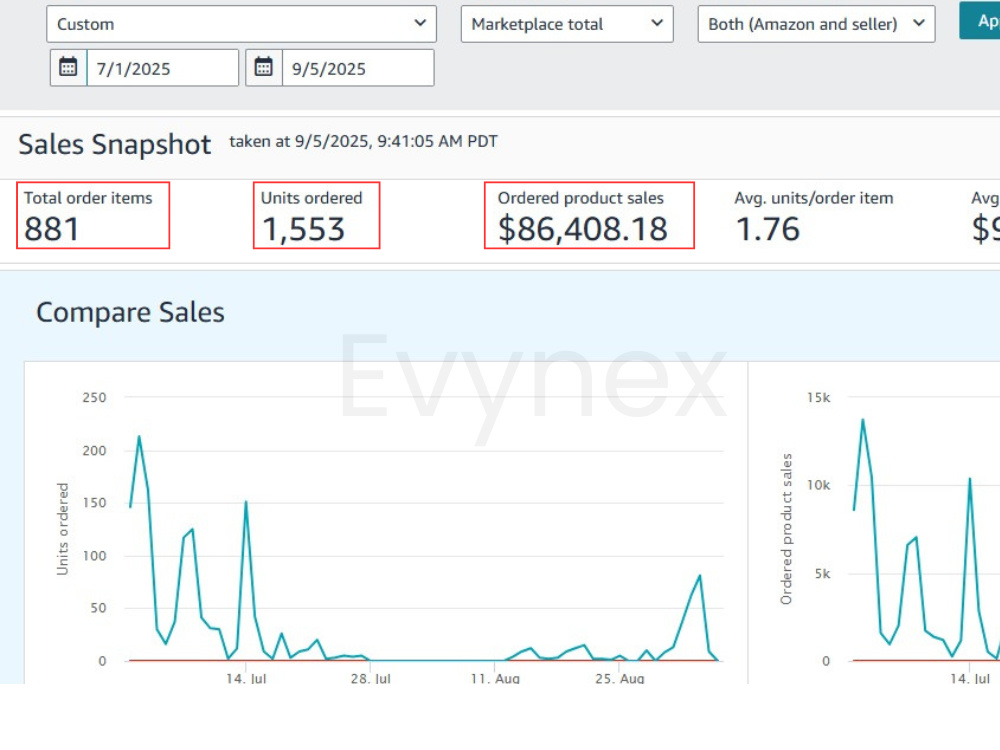
Task: Expand the Custom date range dropdown
Action: (241, 24)
